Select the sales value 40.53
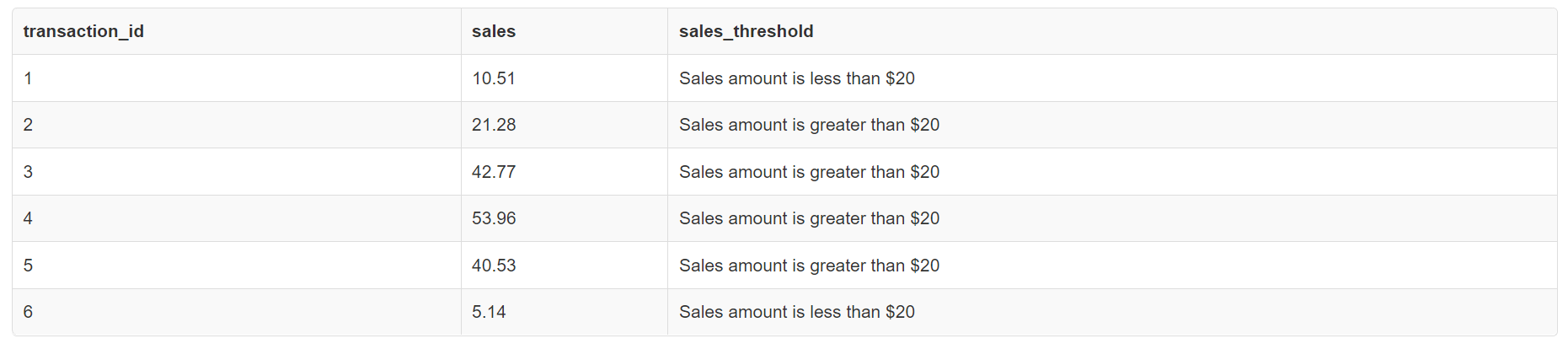The height and width of the screenshot is (349, 1568). coord(494,266)
